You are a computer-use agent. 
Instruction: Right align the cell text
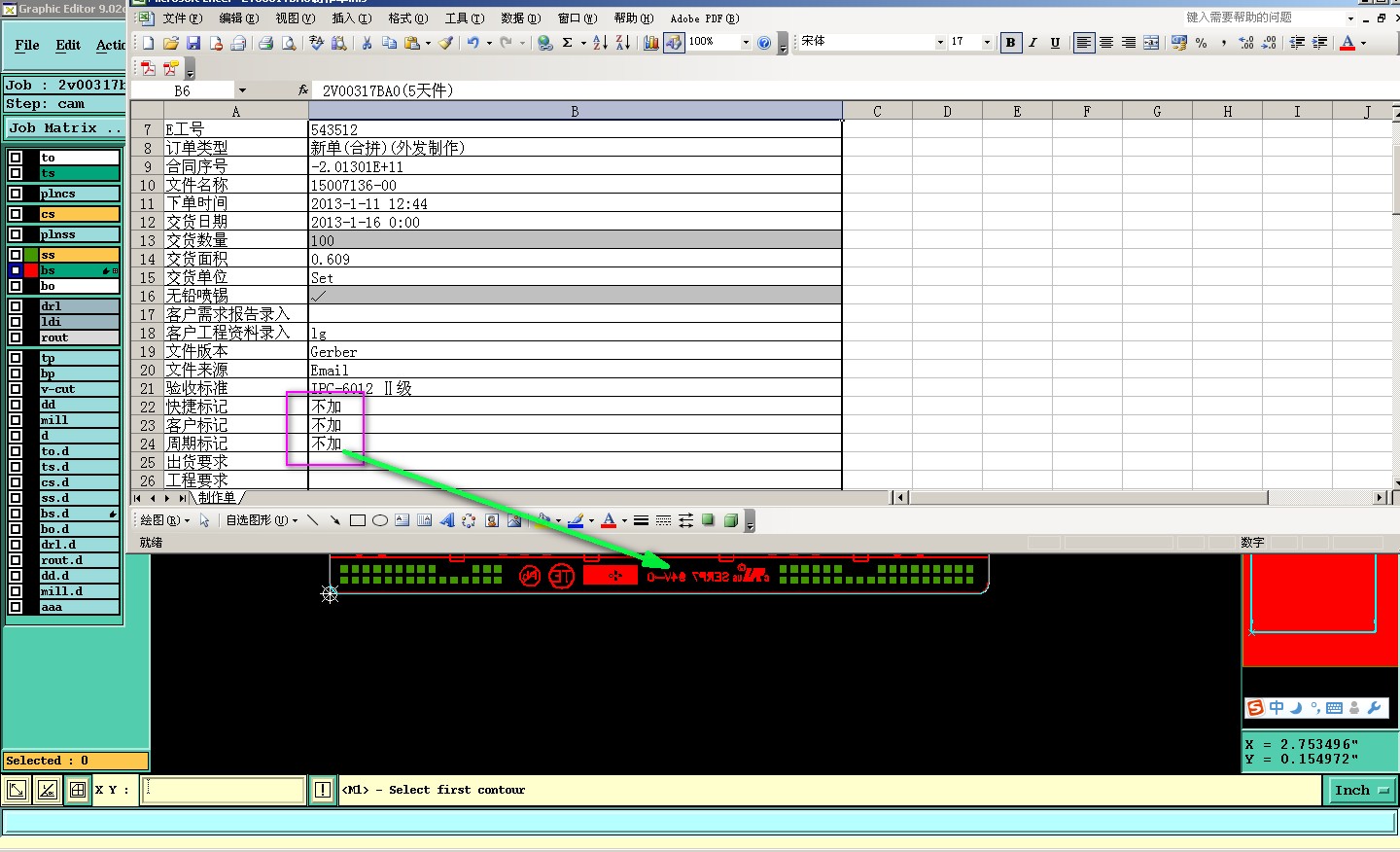click(1129, 43)
